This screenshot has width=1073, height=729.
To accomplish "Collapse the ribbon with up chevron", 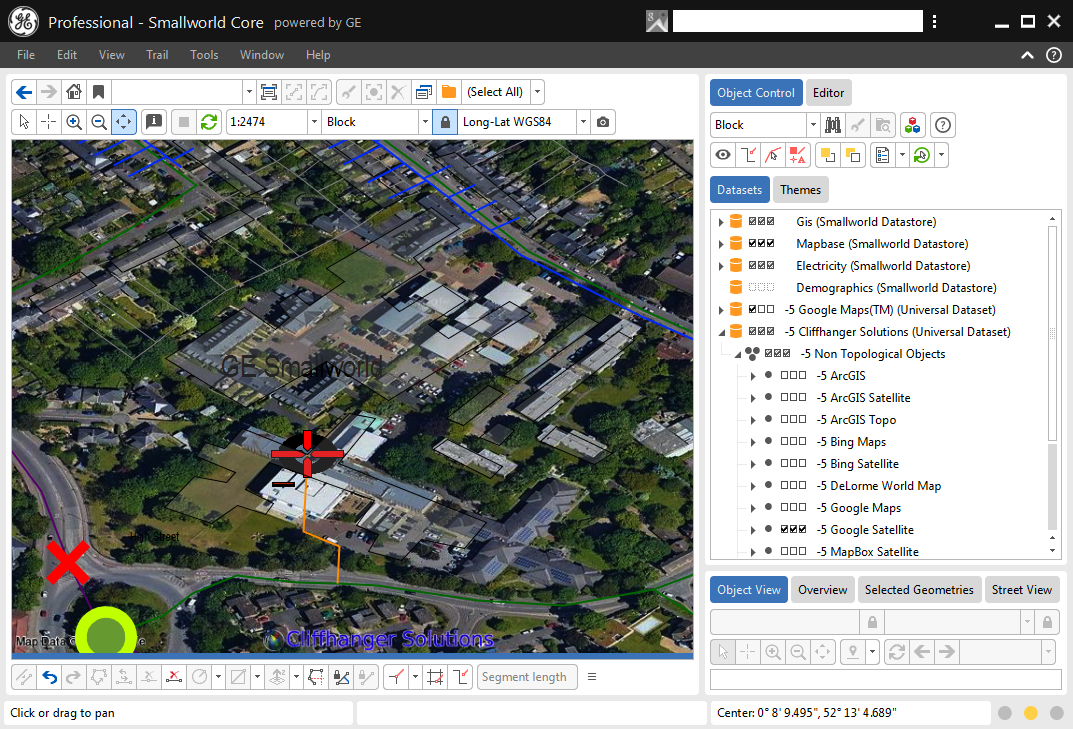I will (1027, 55).
